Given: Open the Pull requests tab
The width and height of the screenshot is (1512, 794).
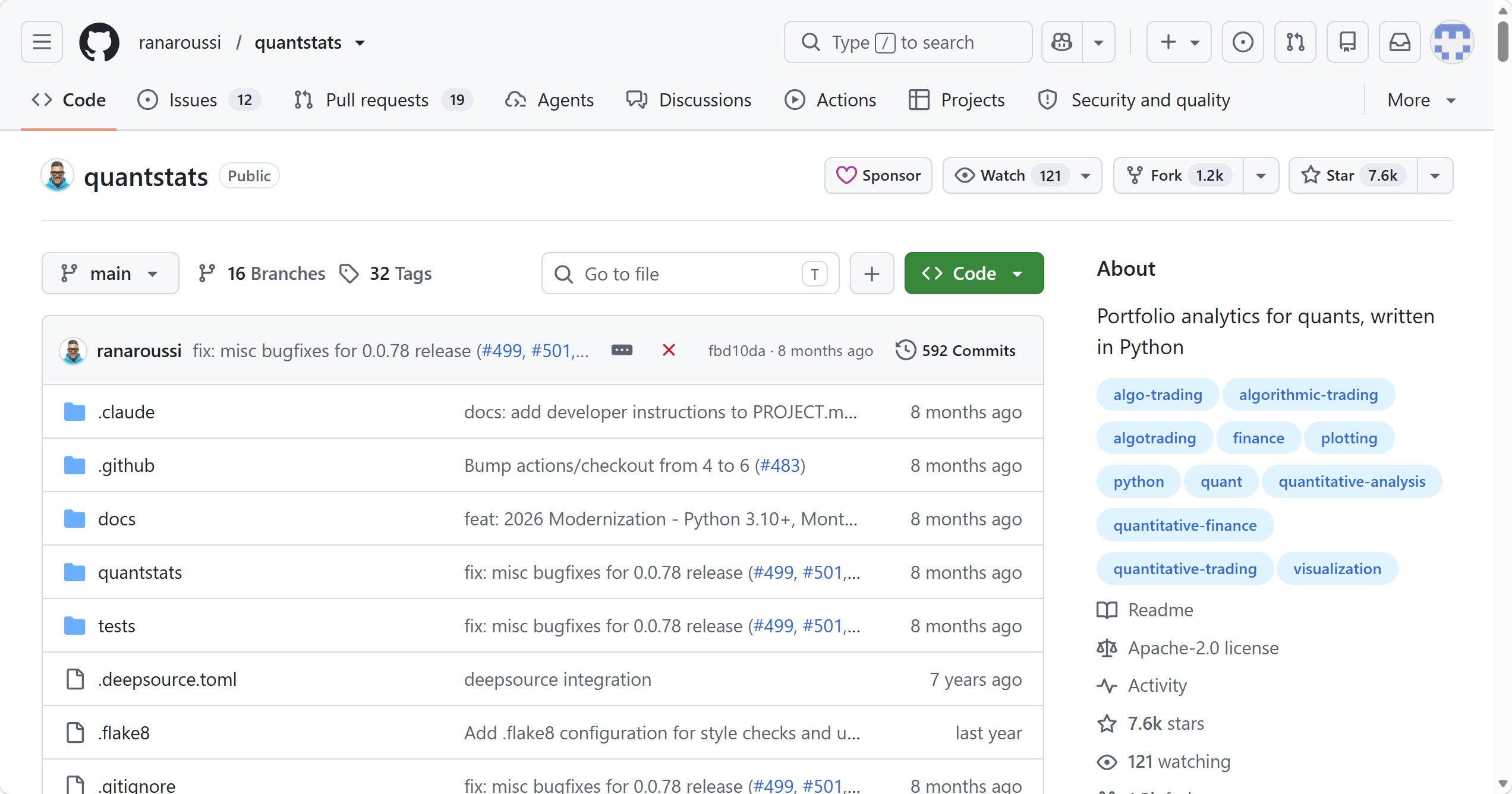Looking at the screenshot, I should 383,100.
